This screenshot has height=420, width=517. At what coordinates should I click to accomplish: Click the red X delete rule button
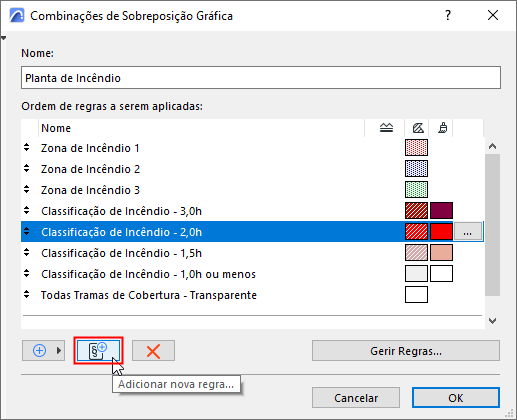(x=153, y=351)
